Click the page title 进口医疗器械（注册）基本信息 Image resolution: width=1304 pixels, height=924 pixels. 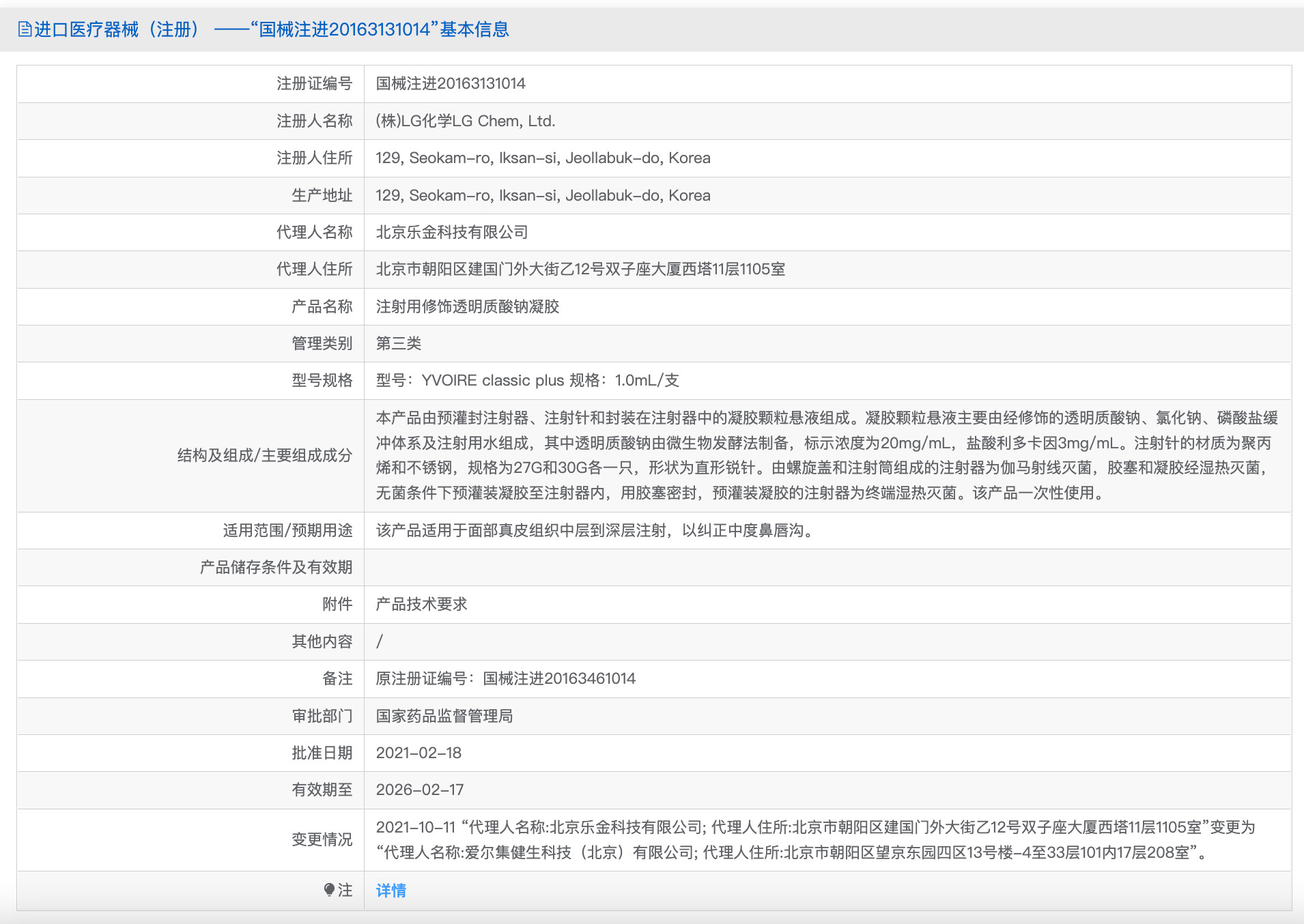pyautogui.click(x=272, y=29)
